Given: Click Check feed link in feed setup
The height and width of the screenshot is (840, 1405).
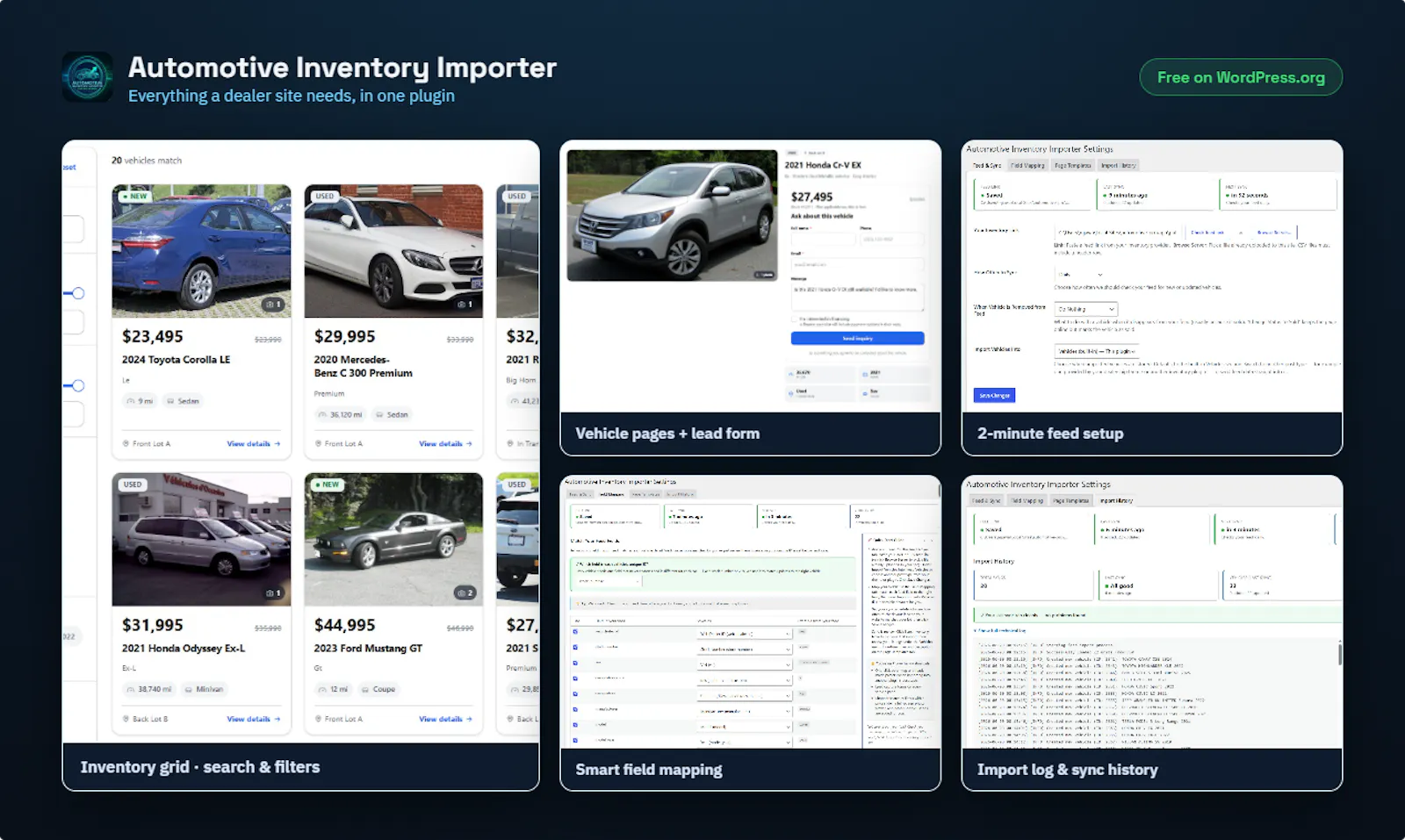Looking at the screenshot, I should click(1207, 233).
